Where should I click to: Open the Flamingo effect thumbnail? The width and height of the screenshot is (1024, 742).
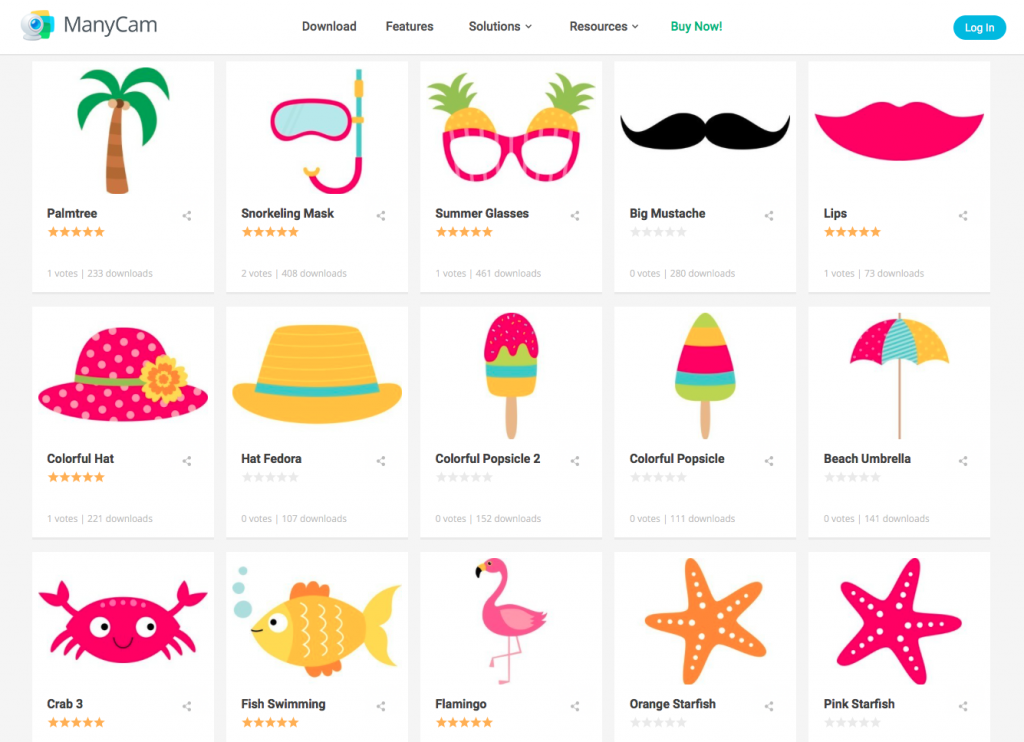tap(511, 619)
